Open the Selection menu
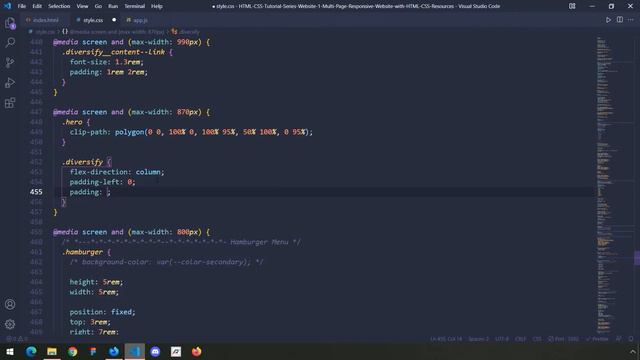The height and width of the screenshot is (360, 640). point(59,6)
